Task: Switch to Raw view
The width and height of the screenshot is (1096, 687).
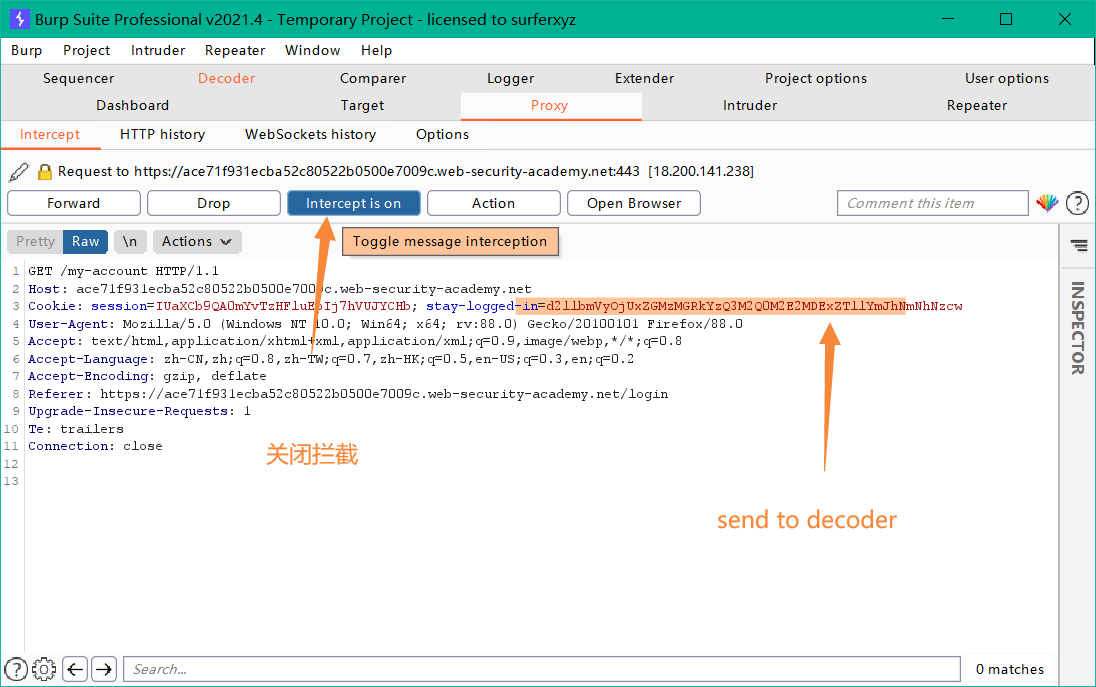Action: [x=85, y=241]
